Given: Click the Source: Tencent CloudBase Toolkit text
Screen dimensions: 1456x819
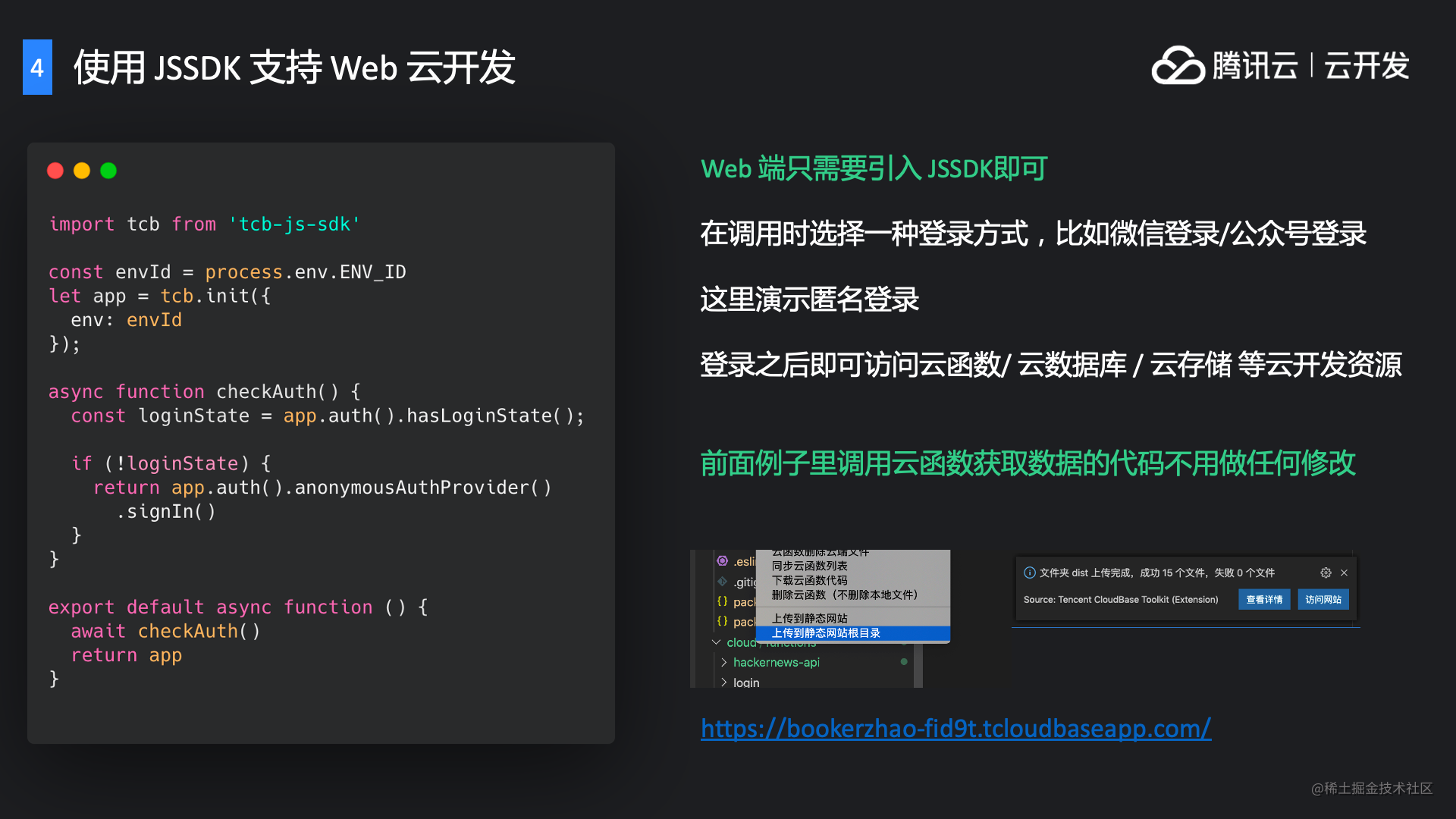Looking at the screenshot, I should [x=1121, y=600].
